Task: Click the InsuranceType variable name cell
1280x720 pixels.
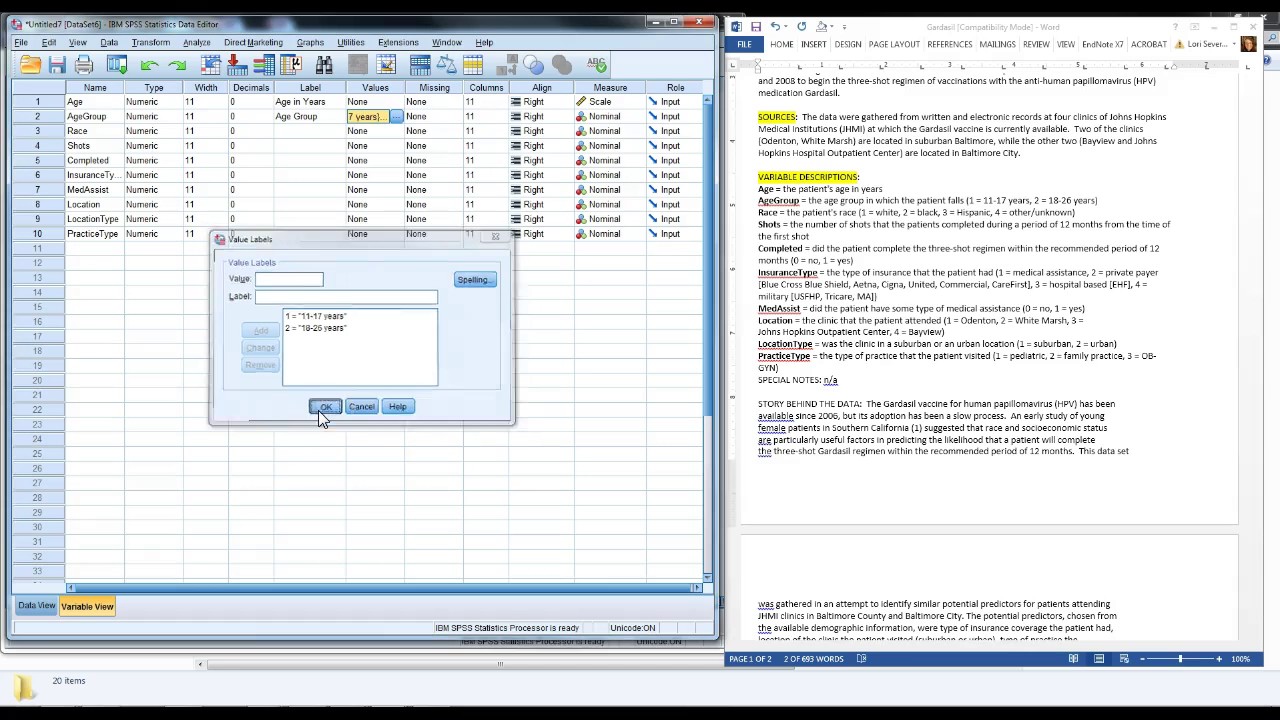Action: pos(95,175)
